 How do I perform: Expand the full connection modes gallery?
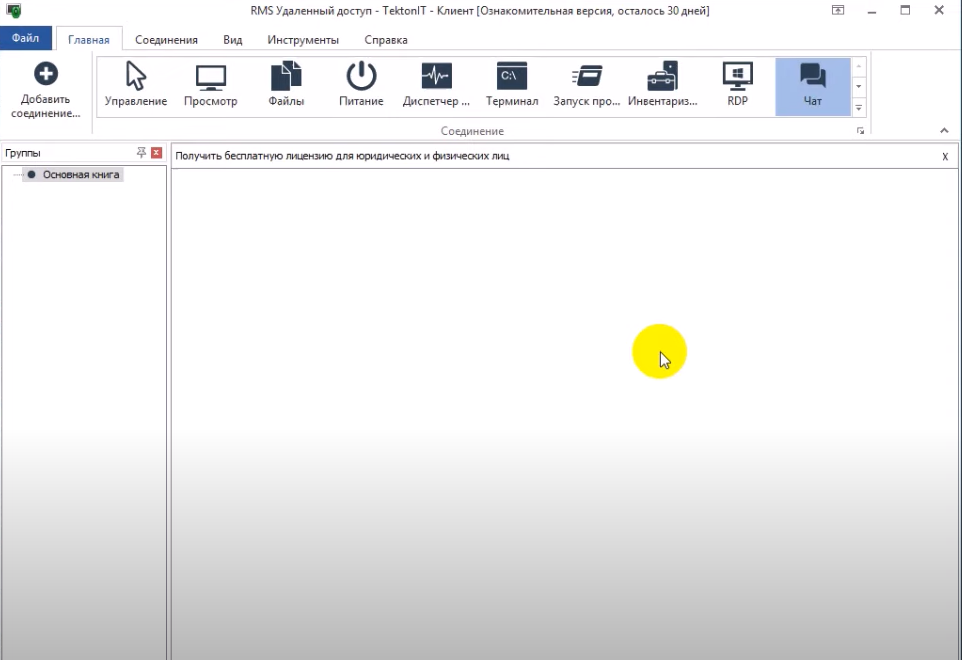(859, 107)
